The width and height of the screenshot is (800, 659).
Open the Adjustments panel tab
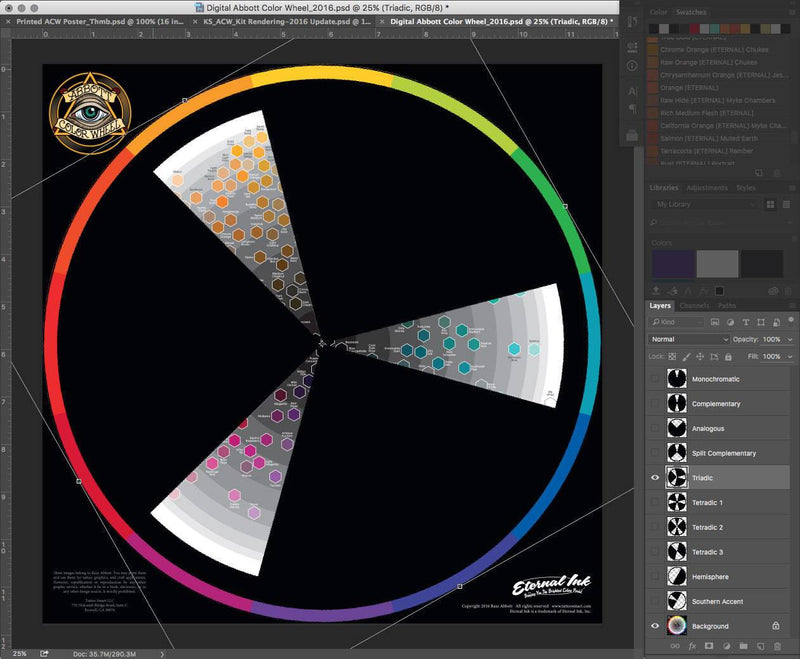coord(707,188)
